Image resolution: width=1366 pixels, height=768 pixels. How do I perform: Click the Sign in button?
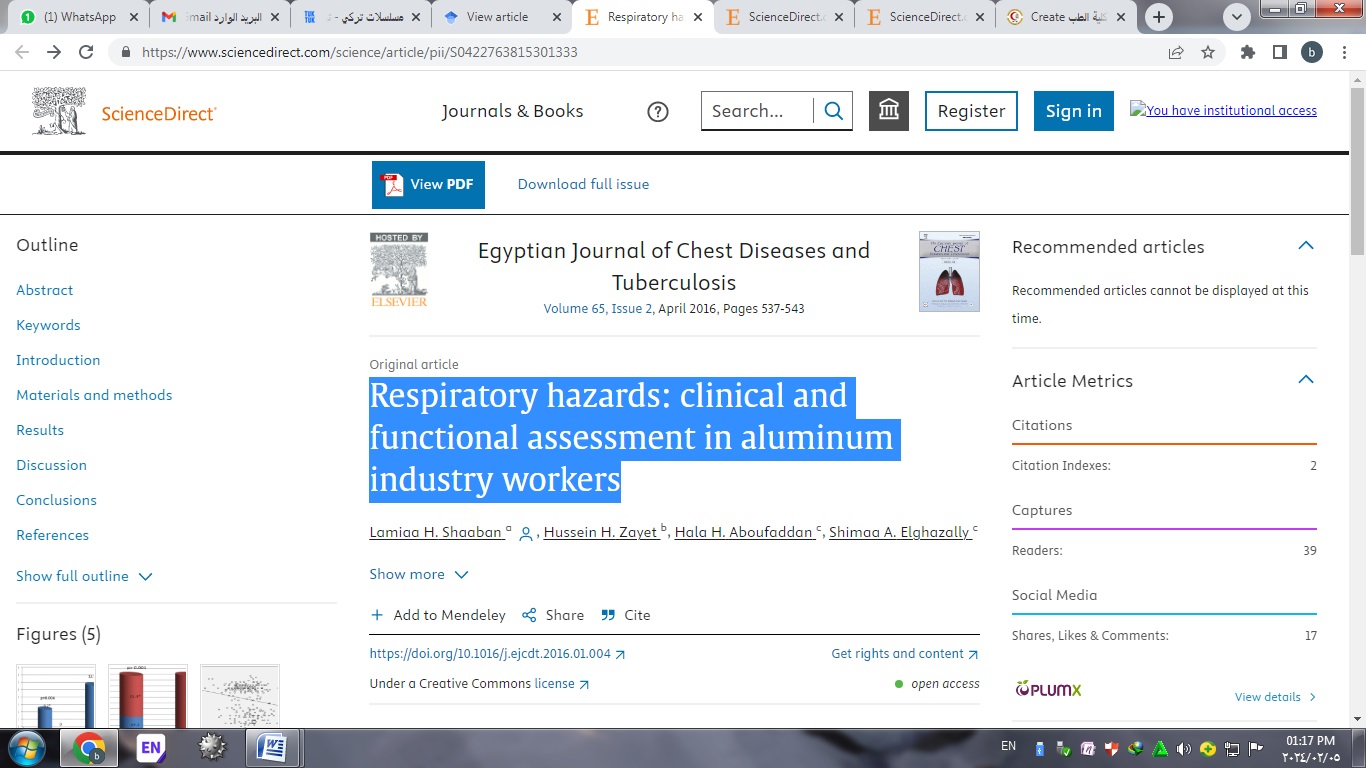click(1073, 111)
